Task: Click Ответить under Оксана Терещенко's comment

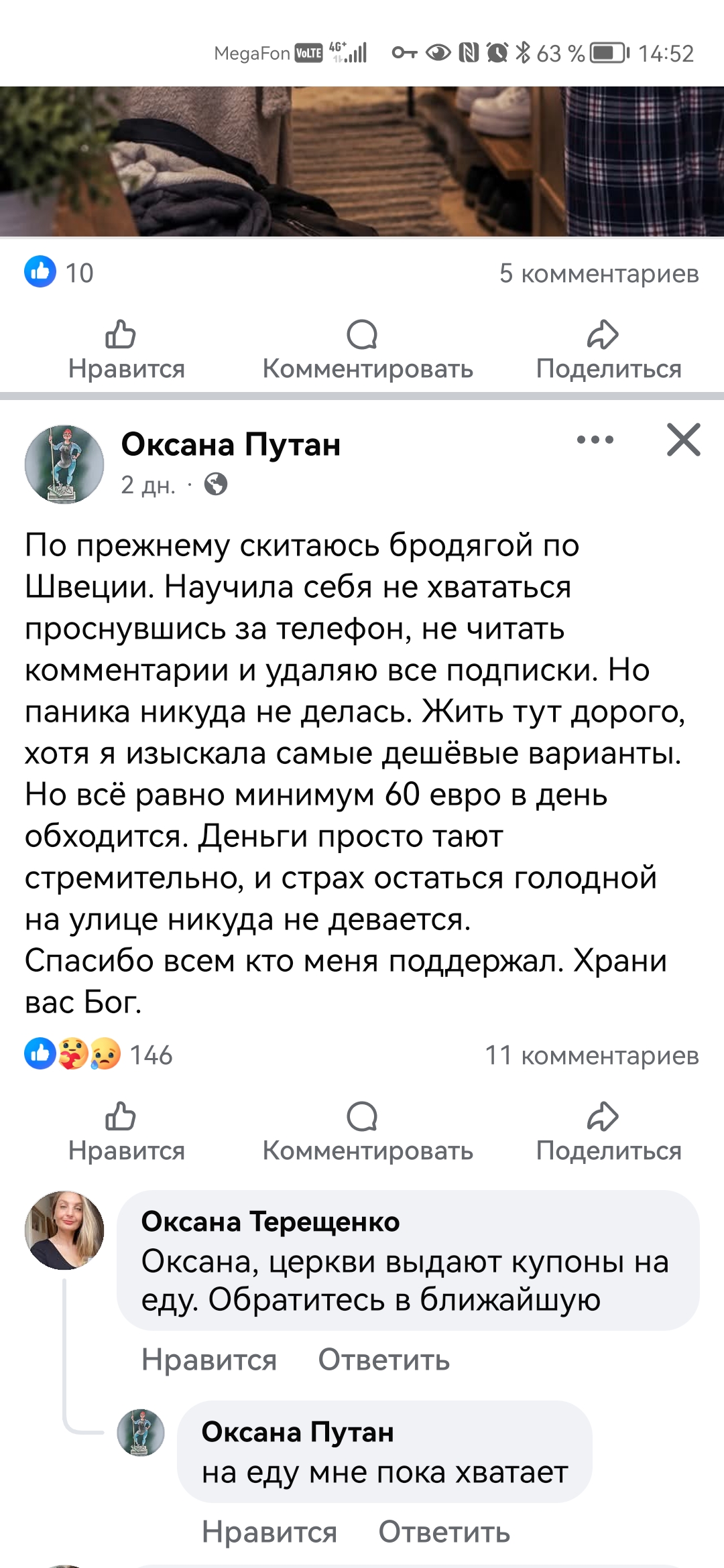Action: pos(384,1360)
